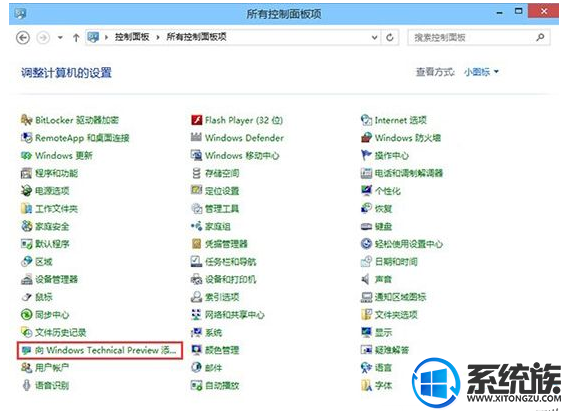The height and width of the screenshot is (411, 561).
Task: Open Windows 防火墙 icon
Action: tap(366, 137)
